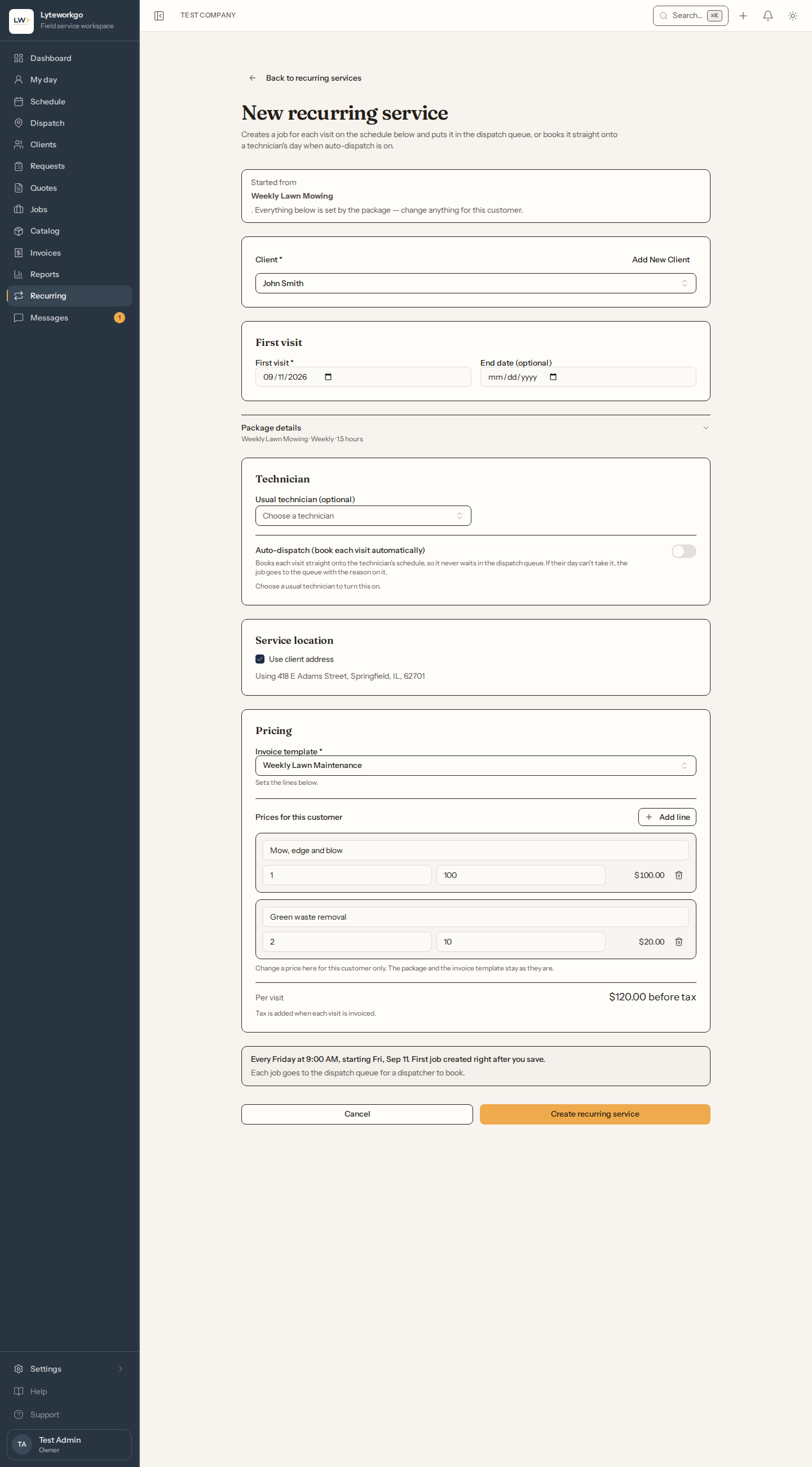The width and height of the screenshot is (812, 1467).
Task: Open the Invoice template dropdown
Action: pyautogui.click(x=476, y=766)
